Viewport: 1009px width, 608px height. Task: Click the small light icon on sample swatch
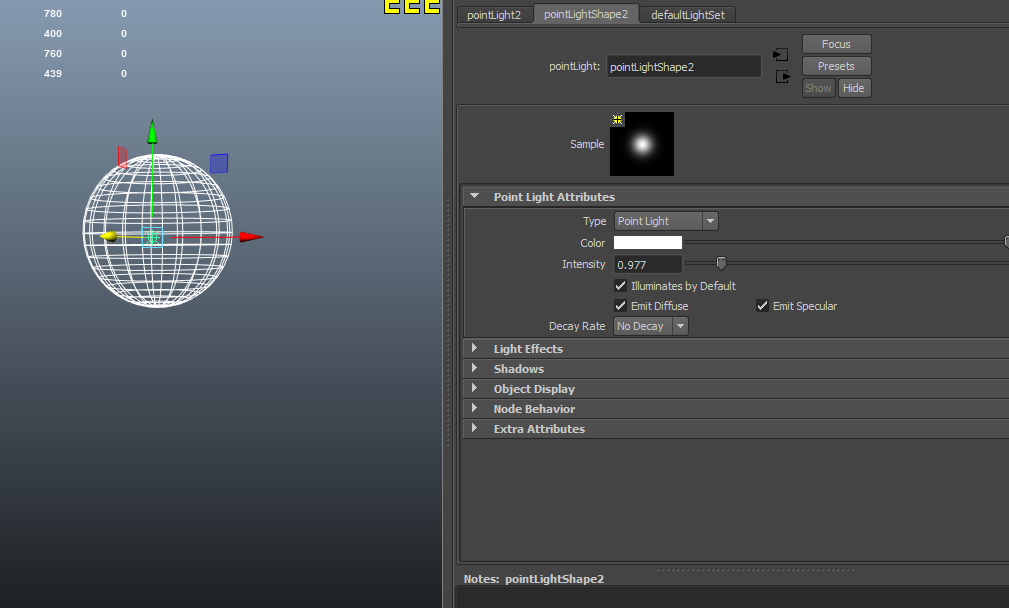[617, 119]
